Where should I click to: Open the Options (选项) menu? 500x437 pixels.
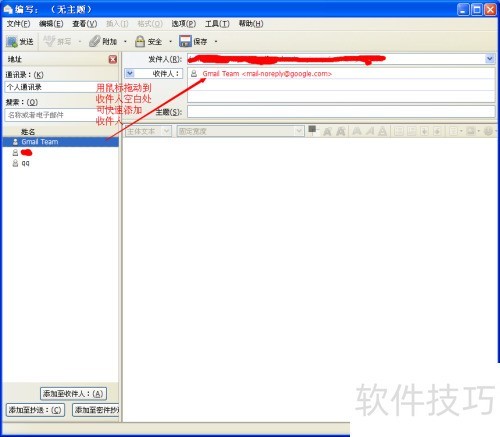point(184,24)
